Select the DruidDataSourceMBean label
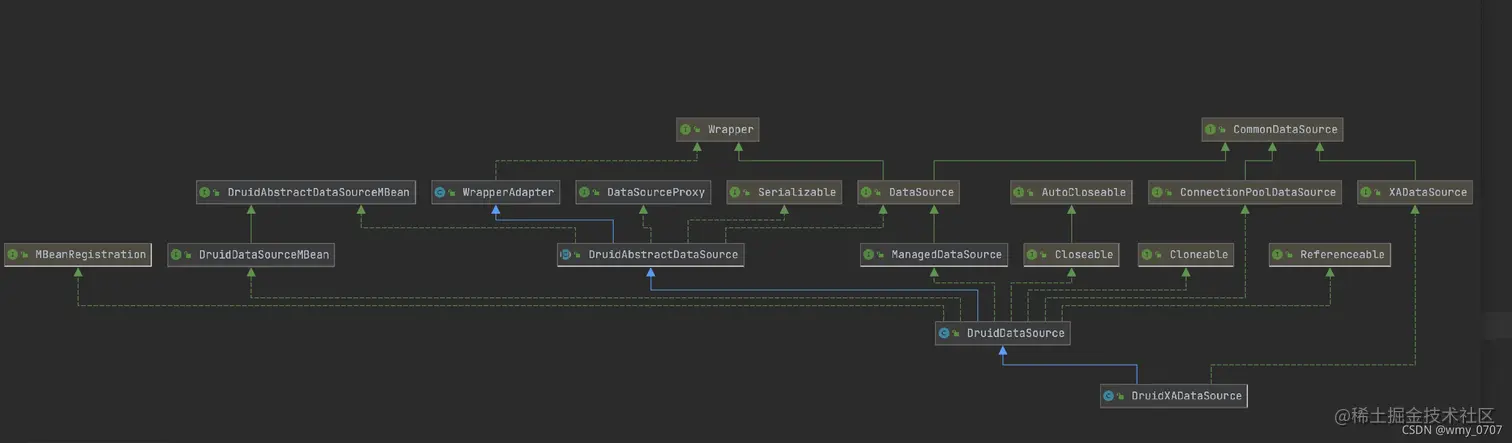Viewport: 1512px width, 443px height. tap(264, 255)
